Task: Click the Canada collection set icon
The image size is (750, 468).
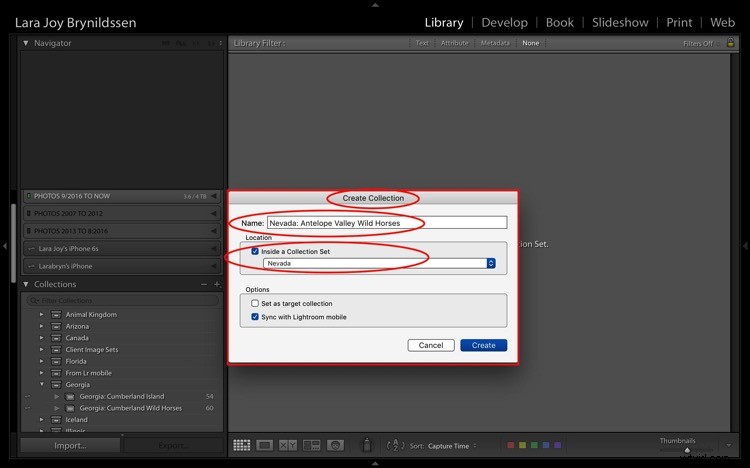Action: (56, 338)
